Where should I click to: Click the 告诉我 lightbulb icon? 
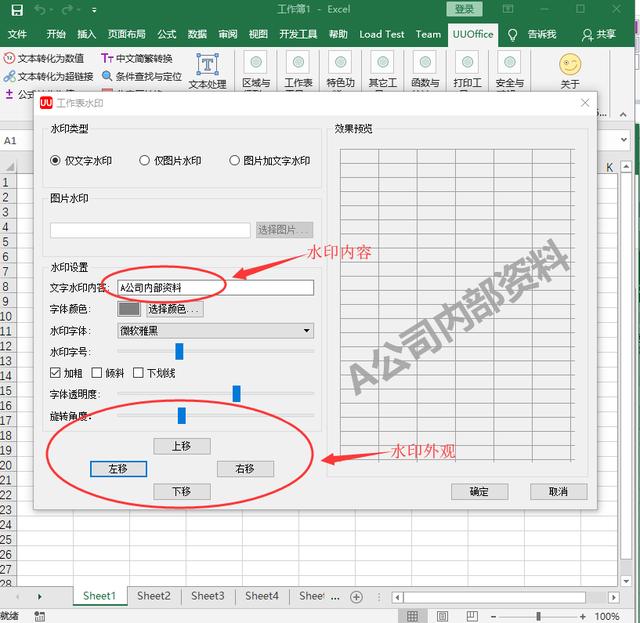pos(513,34)
